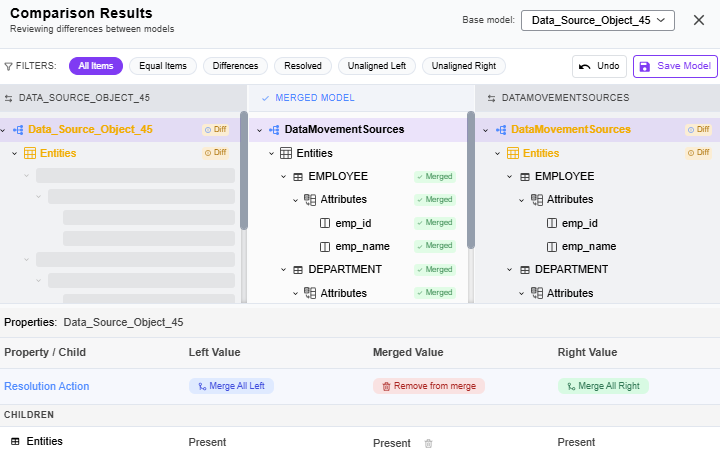Click the swap icon beside DATAMOVEMENTSOURCES header
Screen dimensions: 720x450
point(491,98)
